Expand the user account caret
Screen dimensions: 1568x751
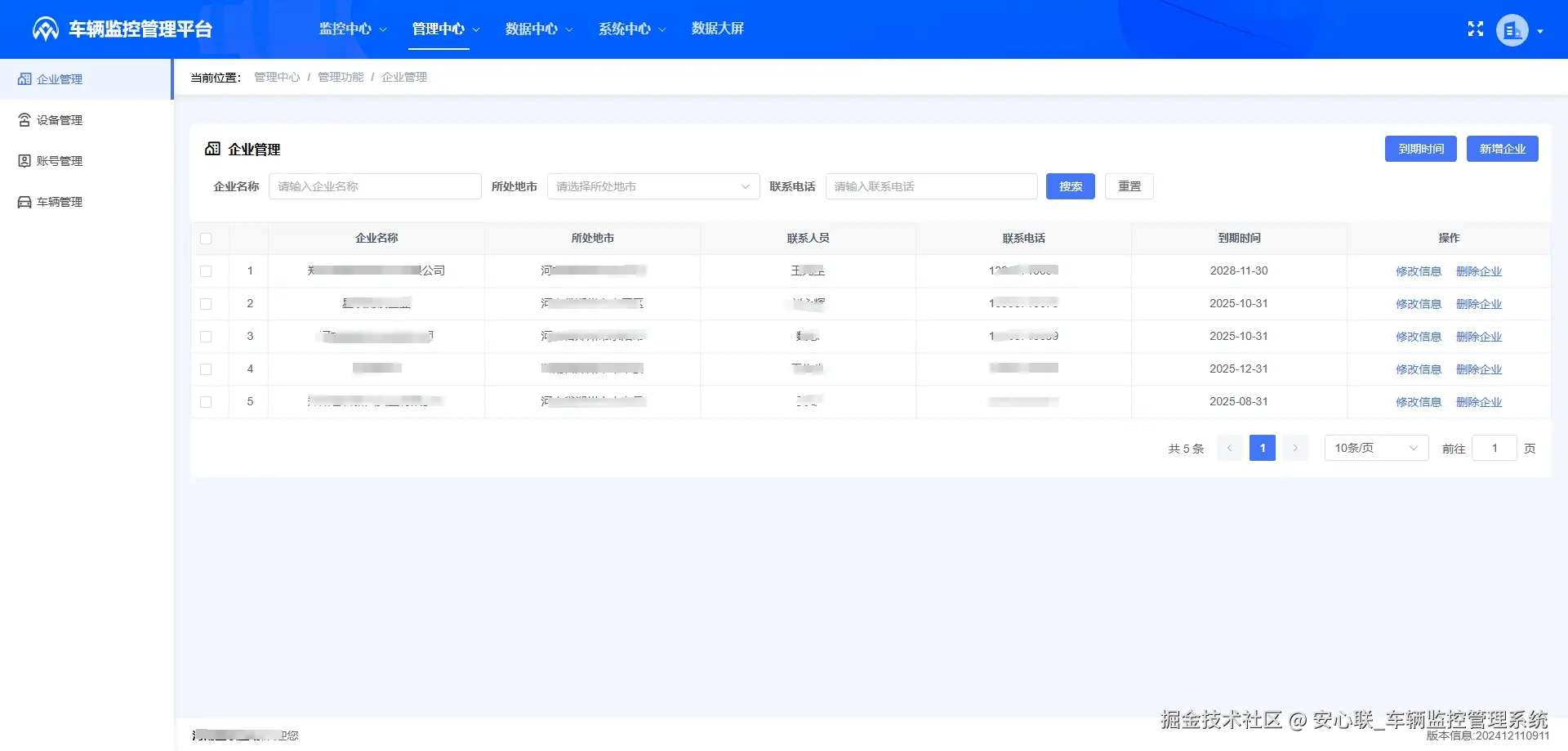pyautogui.click(x=1540, y=32)
